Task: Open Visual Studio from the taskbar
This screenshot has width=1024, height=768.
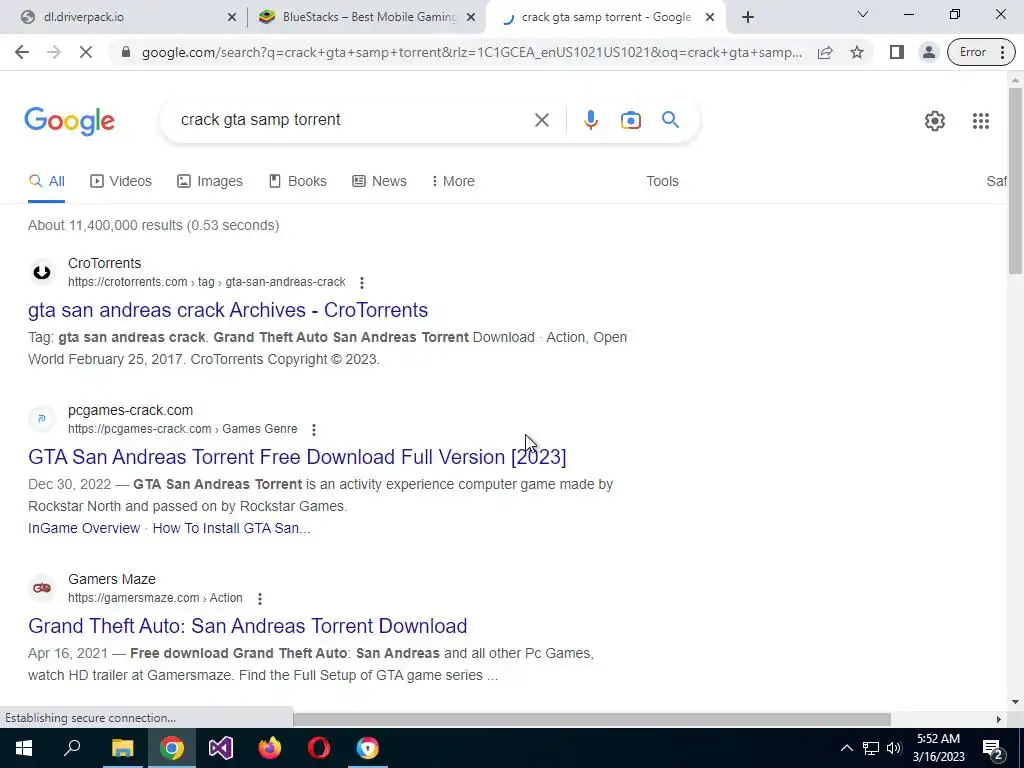Action: 221,748
